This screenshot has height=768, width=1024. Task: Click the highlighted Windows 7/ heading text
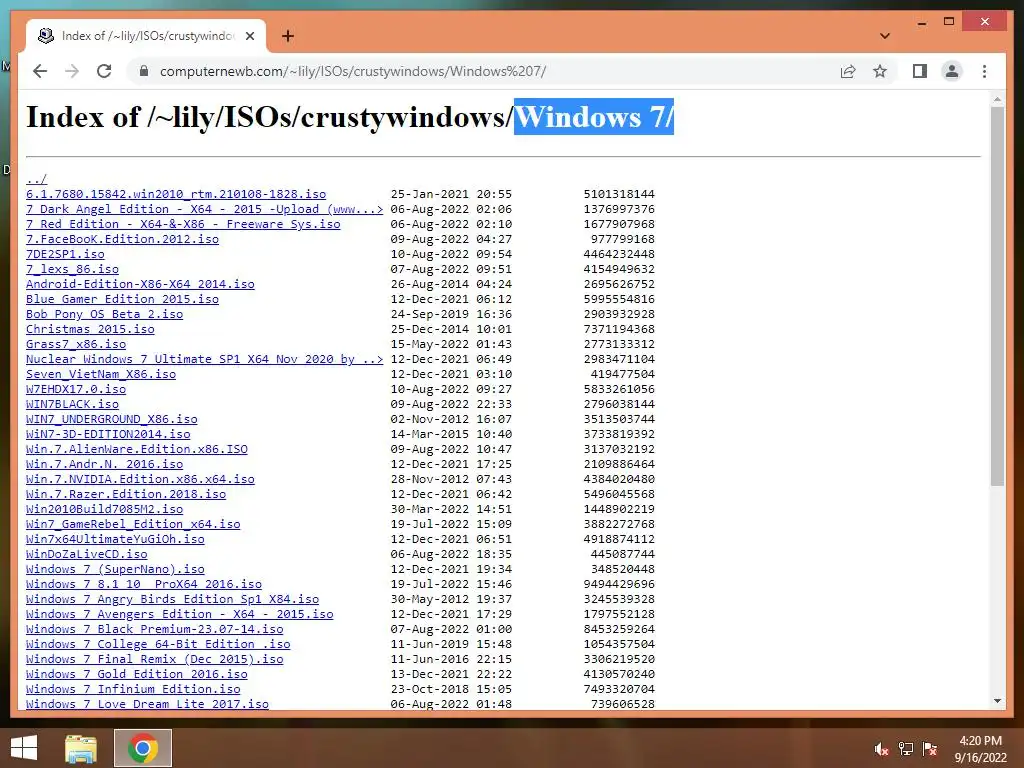(x=594, y=117)
